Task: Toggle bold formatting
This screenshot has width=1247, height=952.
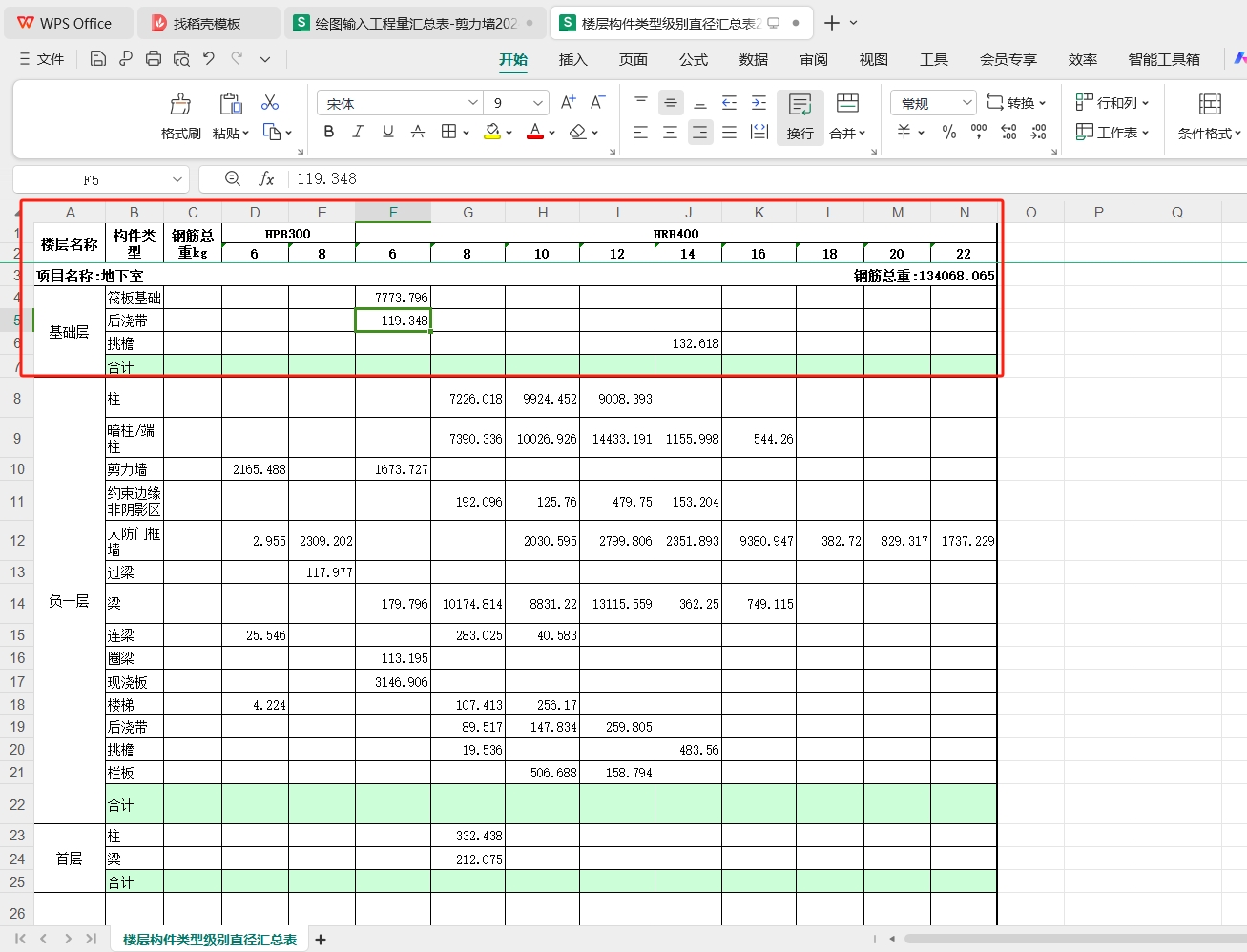Action: click(x=328, y=132)
